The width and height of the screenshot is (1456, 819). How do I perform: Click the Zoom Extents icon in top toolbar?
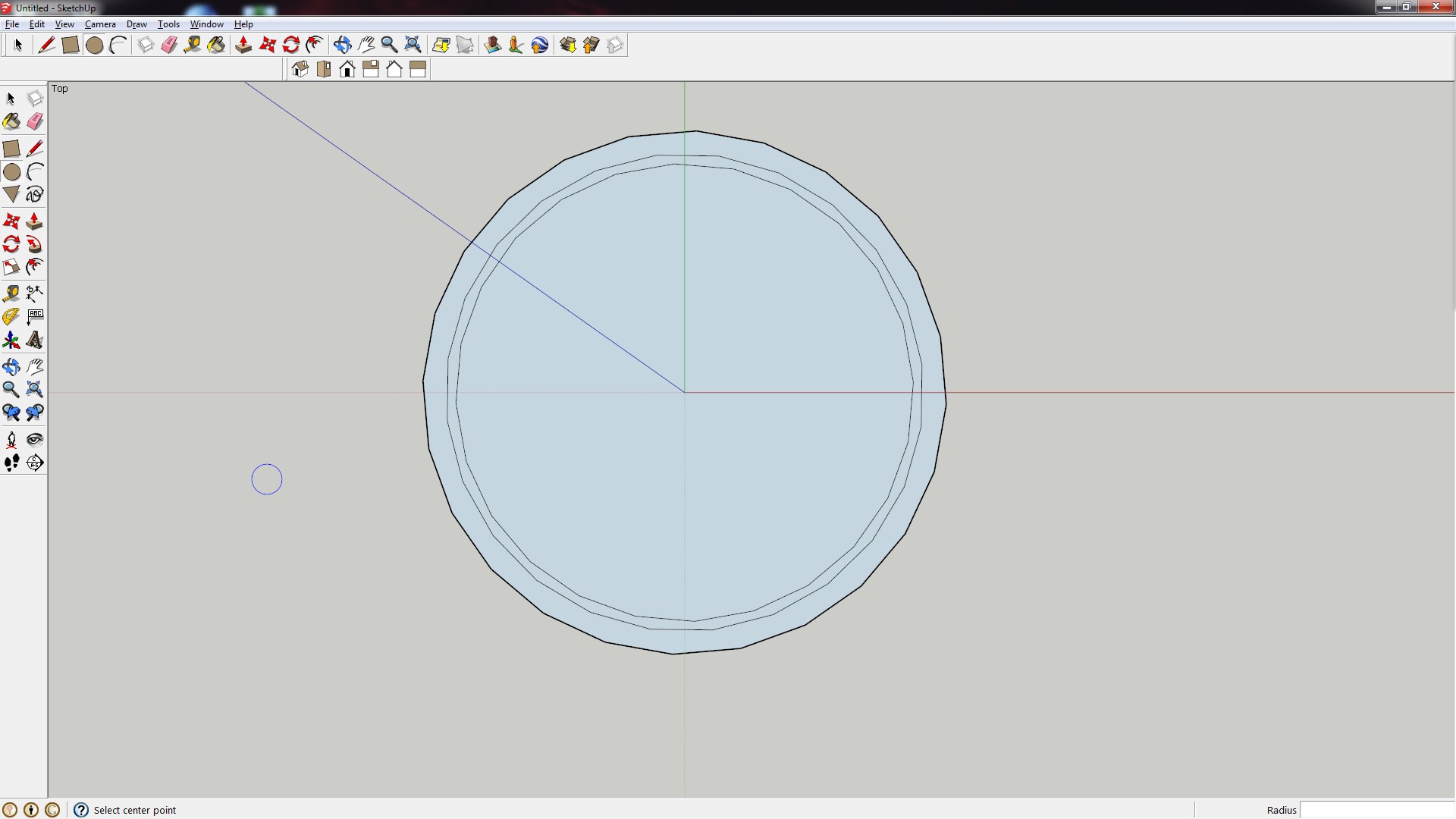(413, 45)
